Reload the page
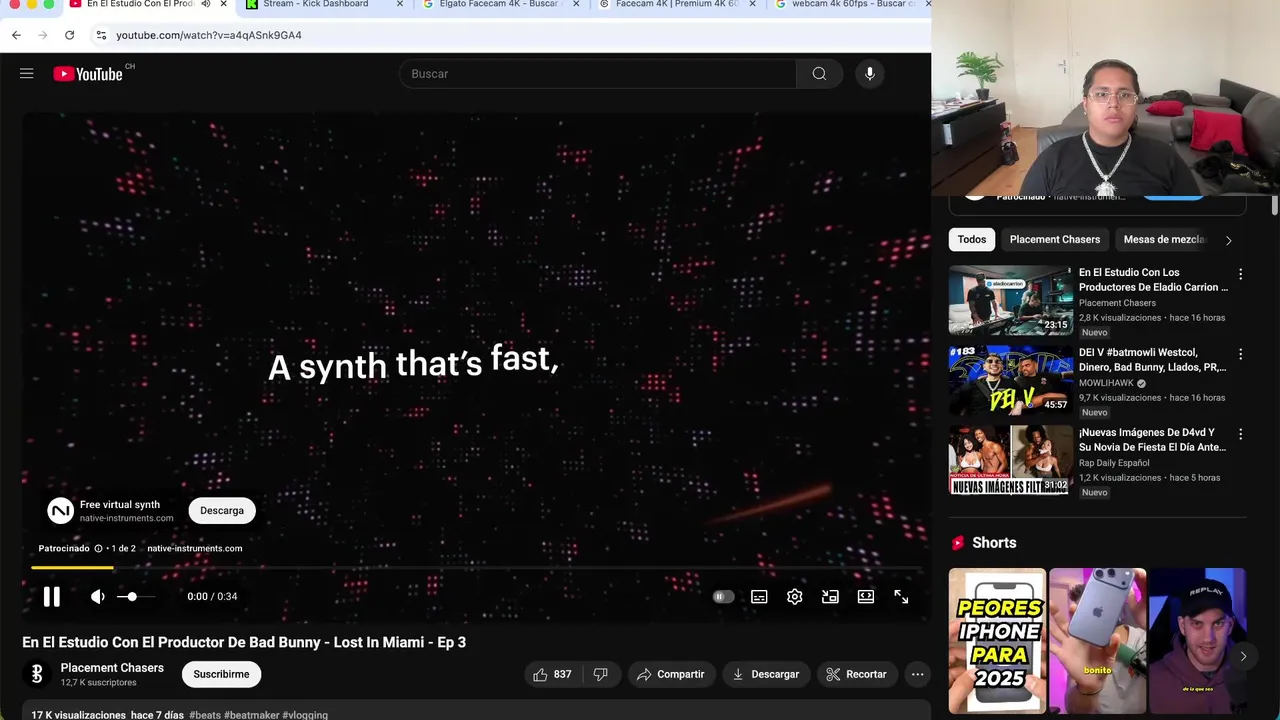Screen dimensions: 1280x720 [69, 35]
